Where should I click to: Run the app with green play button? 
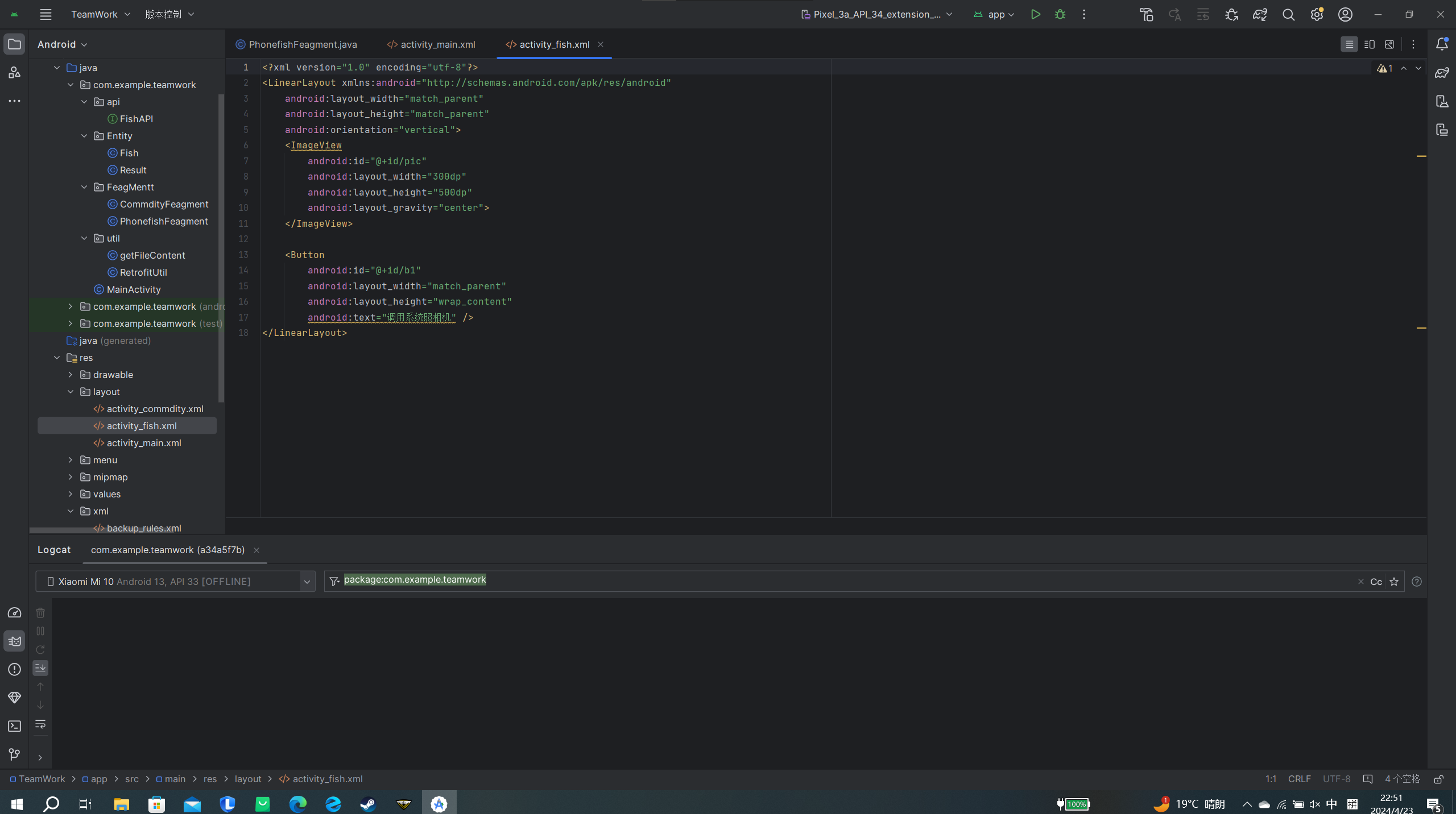(x=1035, y=14)
